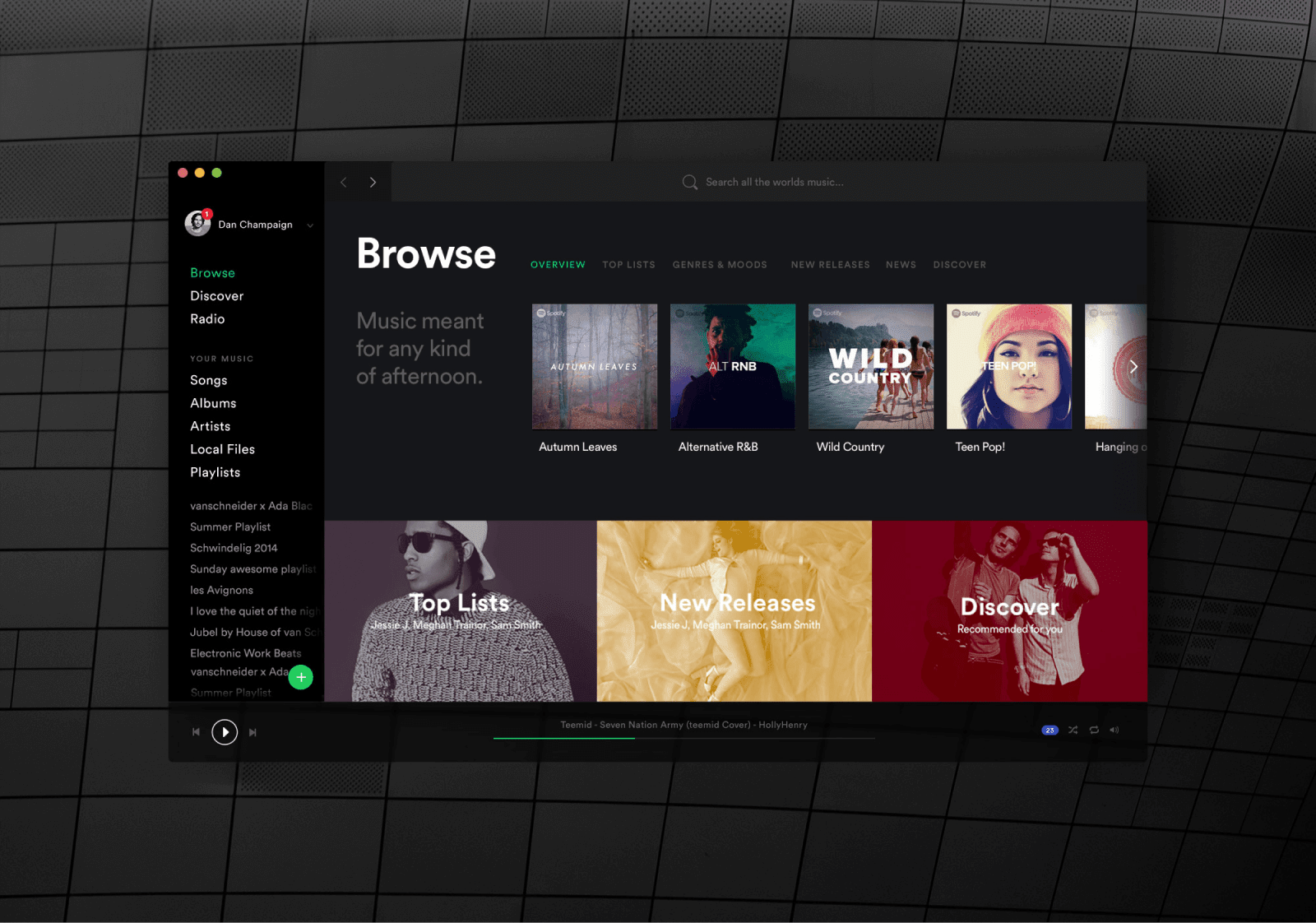The height and width of the screenshot is (923, 1316).
Task: Open the Summer Playlist
Action: click(x=230, y=526)
